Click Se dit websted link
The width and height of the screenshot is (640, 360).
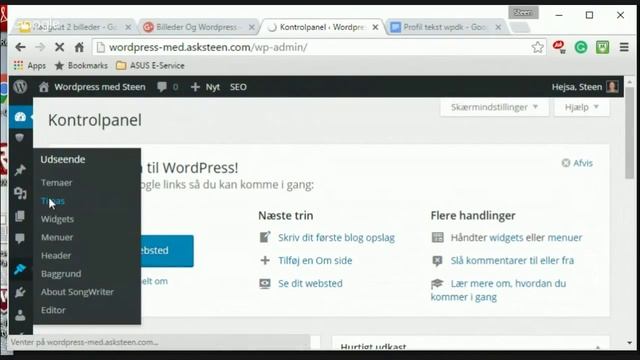[x=310, y=283]
